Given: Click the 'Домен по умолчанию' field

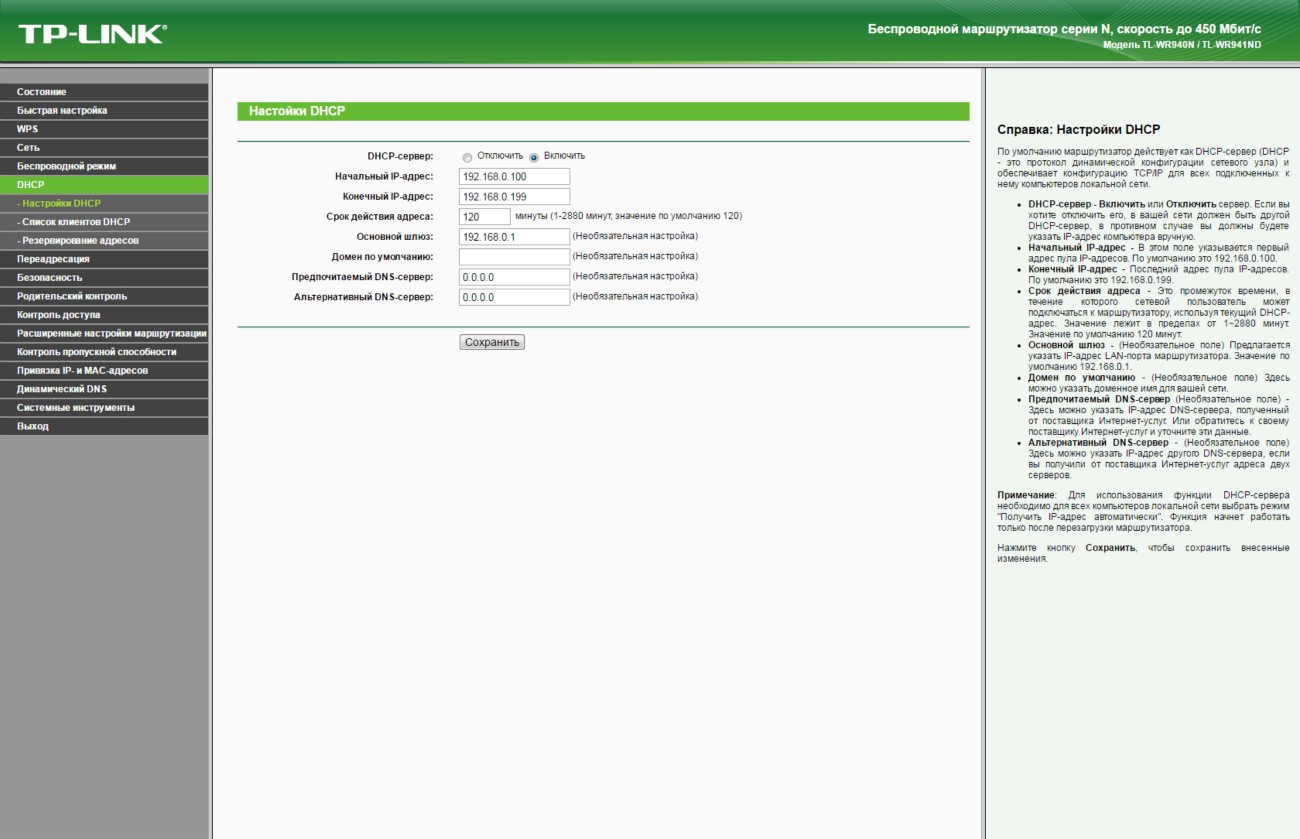Looking at the screenshot, I should click(514, 257).
